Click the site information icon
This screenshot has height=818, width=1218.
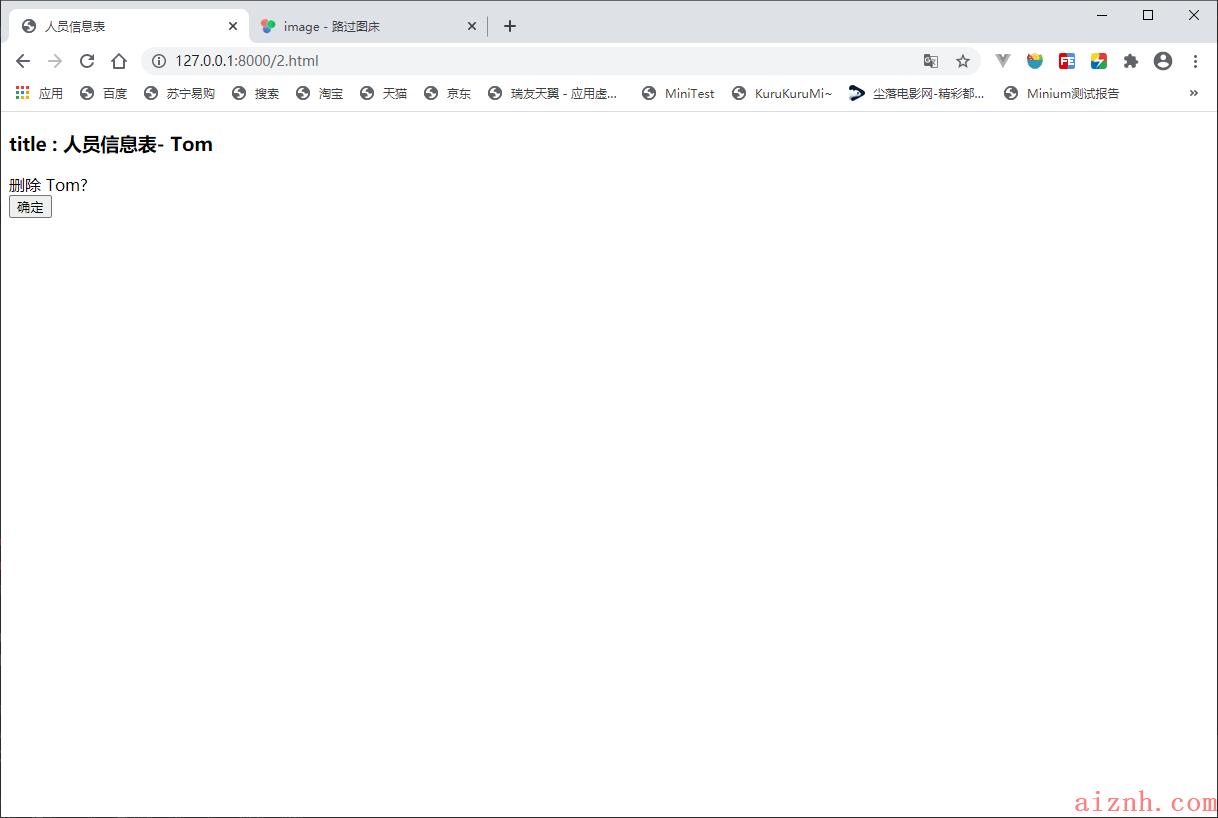coord(159,61)
